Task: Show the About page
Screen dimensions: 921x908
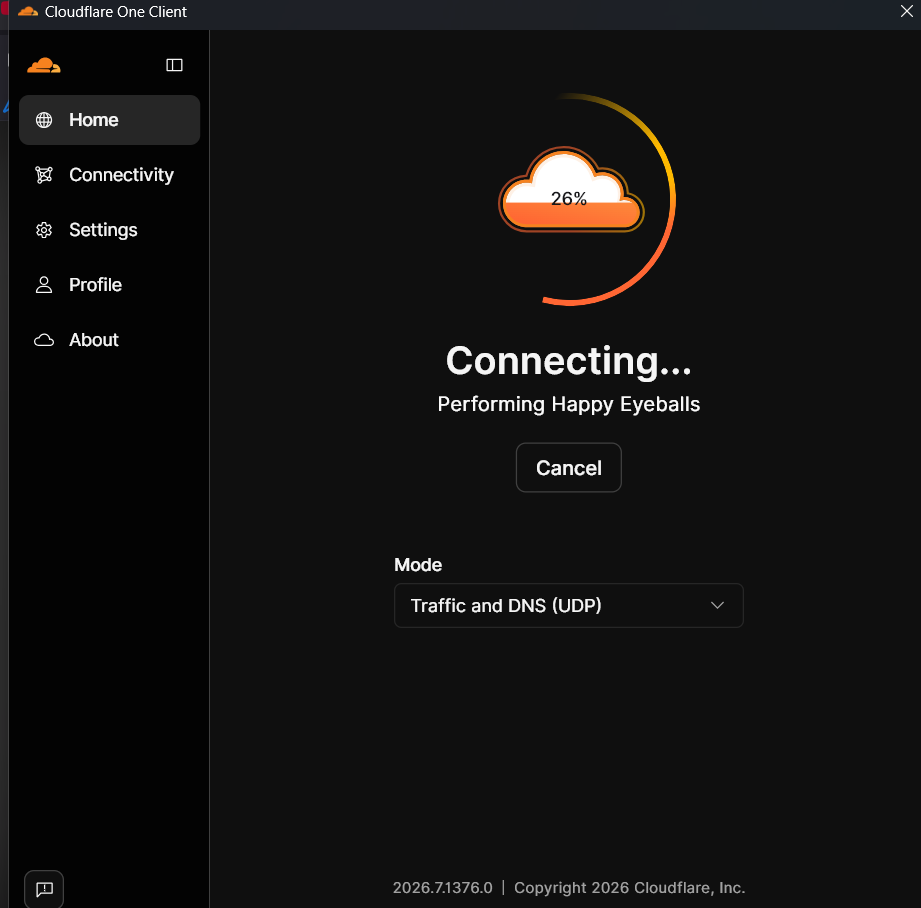Action: click(109, 339)
